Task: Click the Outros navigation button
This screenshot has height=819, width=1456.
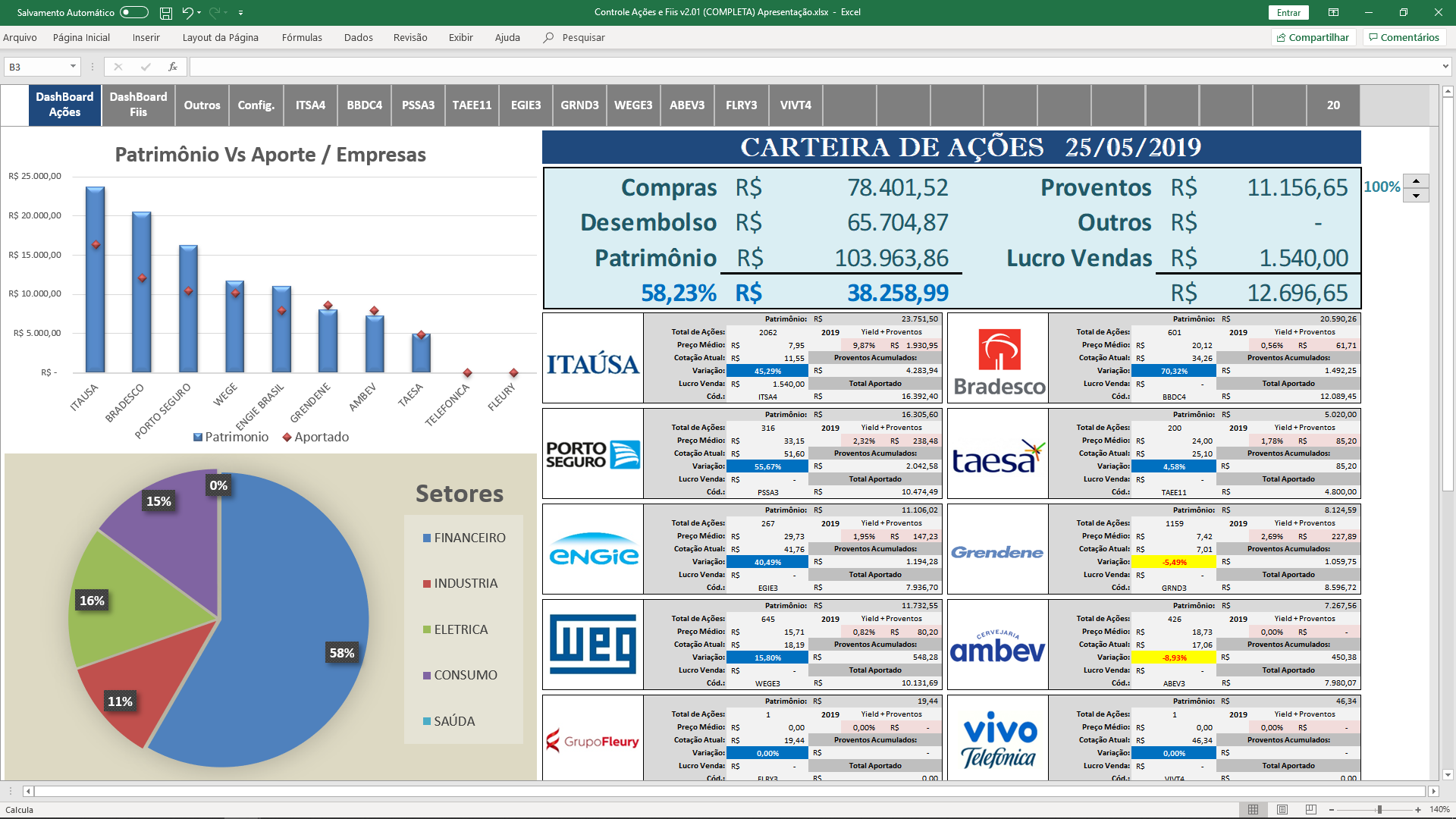Action: (202, 105)
